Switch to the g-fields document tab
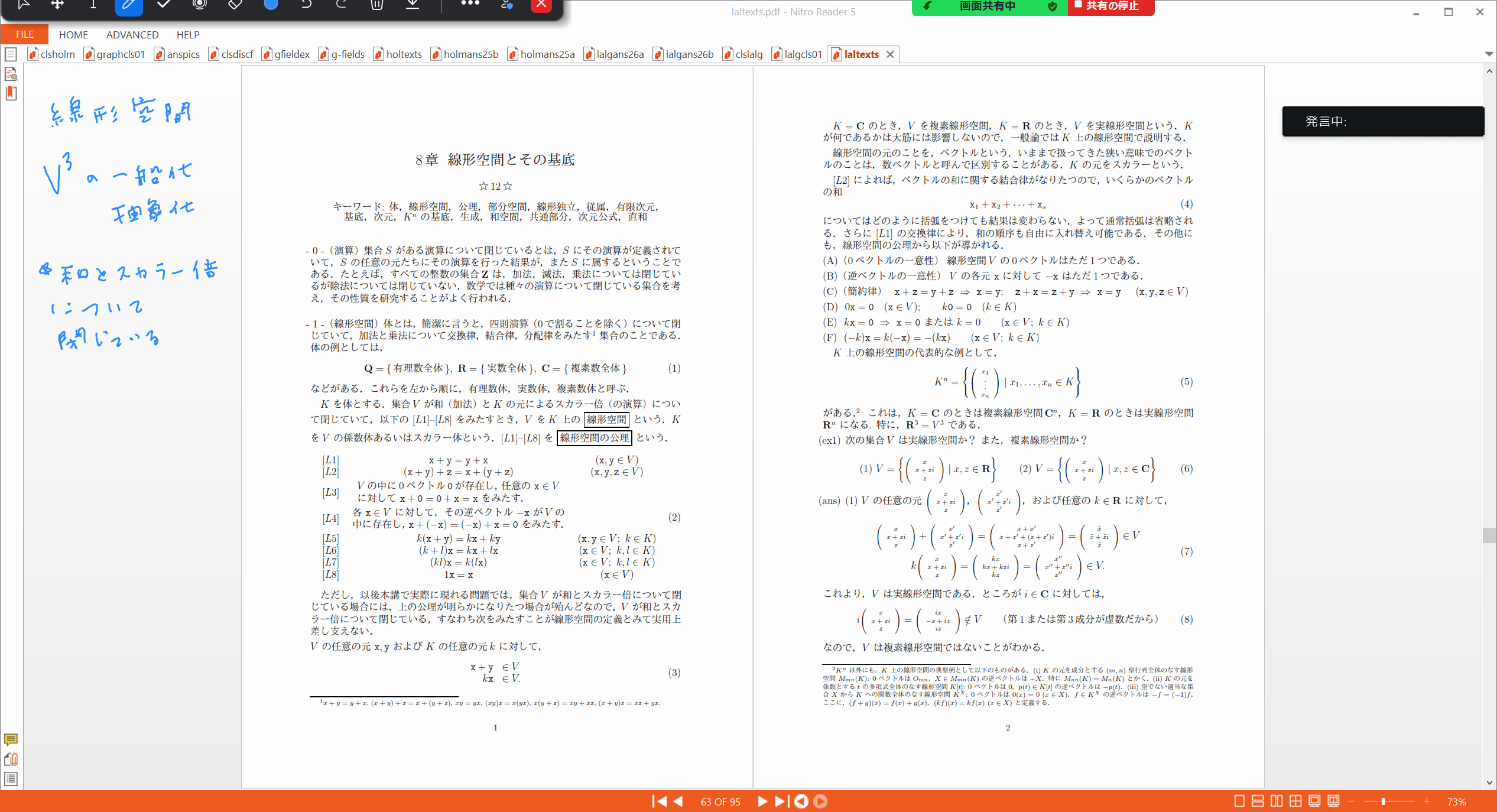 click(342, 54)
